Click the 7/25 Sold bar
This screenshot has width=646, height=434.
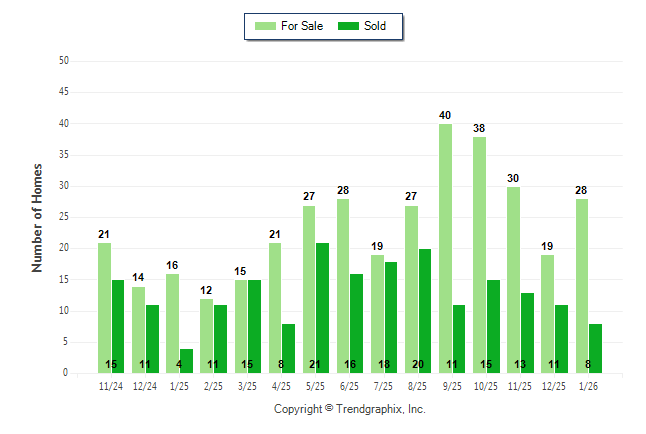click(390, 317)
